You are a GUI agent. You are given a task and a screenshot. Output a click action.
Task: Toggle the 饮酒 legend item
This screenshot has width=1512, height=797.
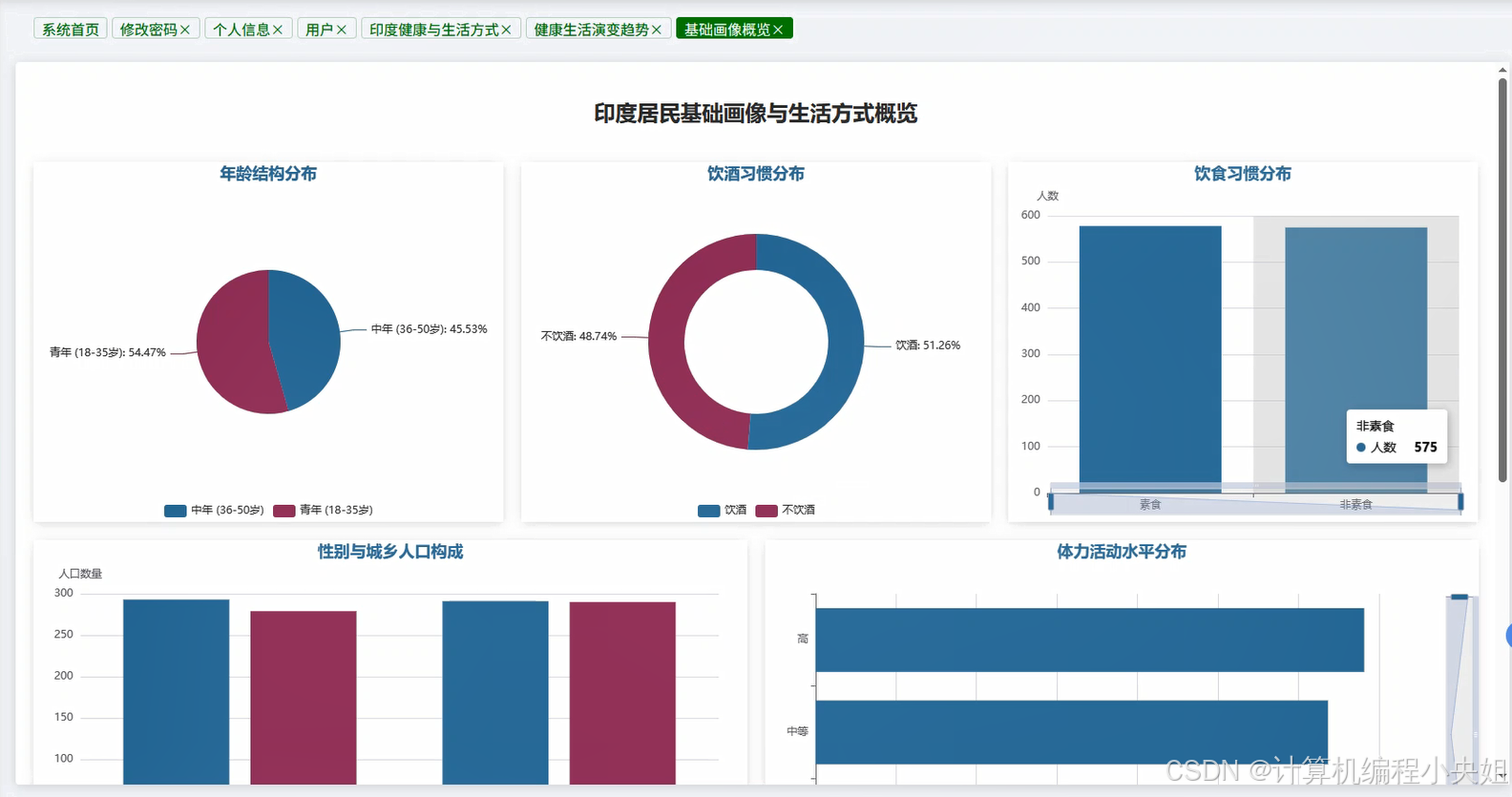click(x=723, y=511)
